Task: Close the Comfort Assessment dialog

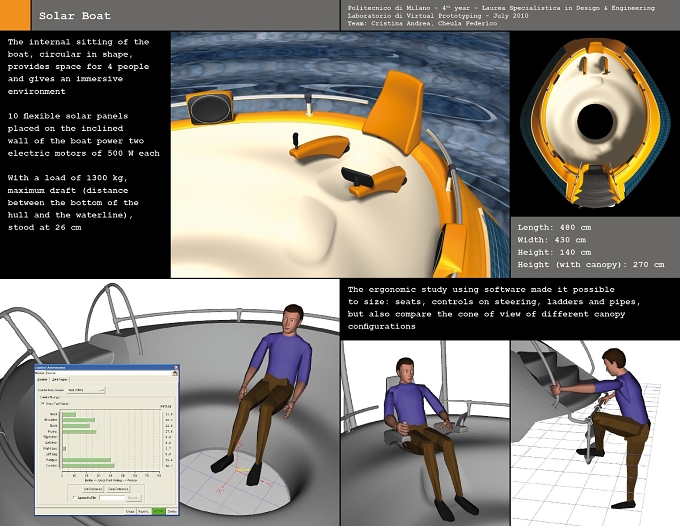Action: 176,367
